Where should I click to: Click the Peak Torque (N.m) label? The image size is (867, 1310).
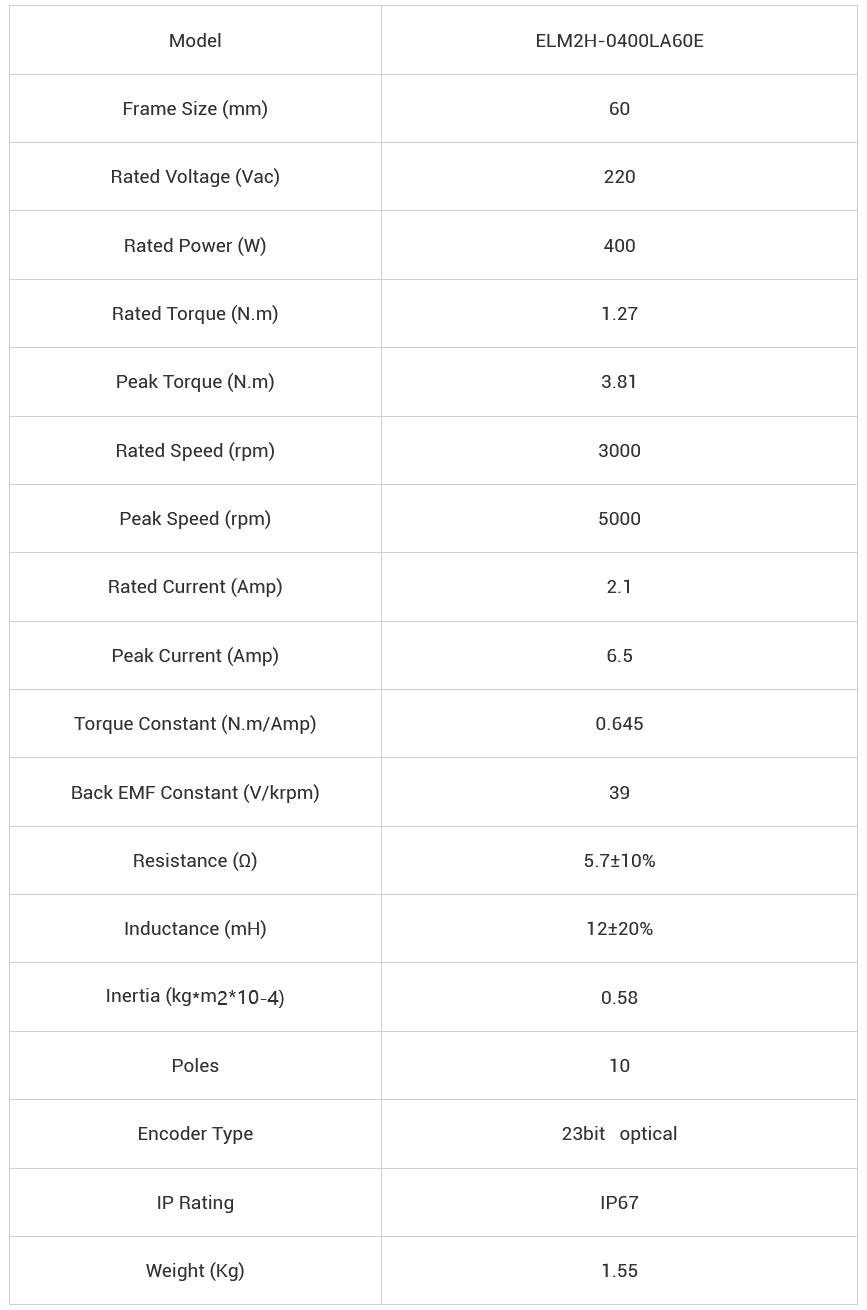[x=195, y=382]
